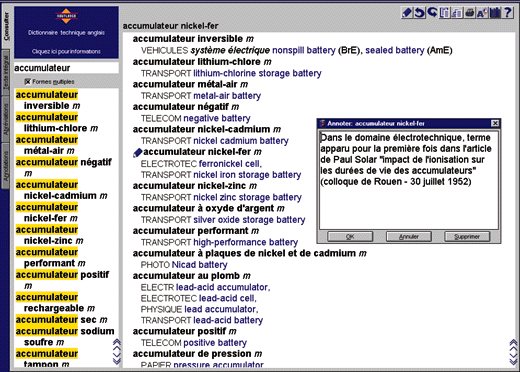
Task: Close the Annoter dialog with its X
Action: [x=495, y=124]
